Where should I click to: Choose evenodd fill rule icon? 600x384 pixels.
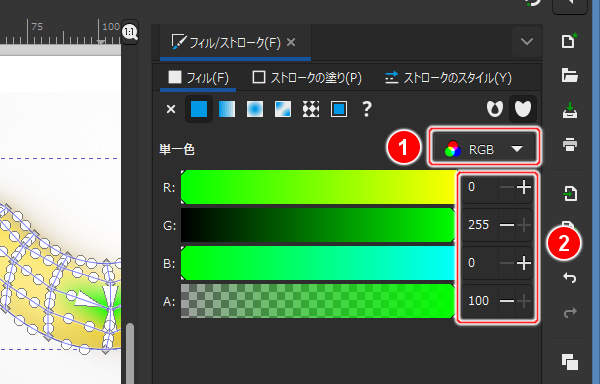494,109
